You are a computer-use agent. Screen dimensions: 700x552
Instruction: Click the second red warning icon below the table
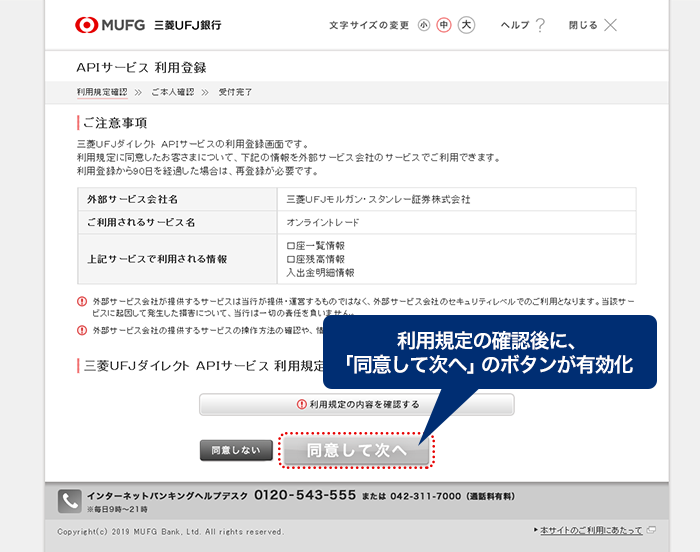[82, 329]
